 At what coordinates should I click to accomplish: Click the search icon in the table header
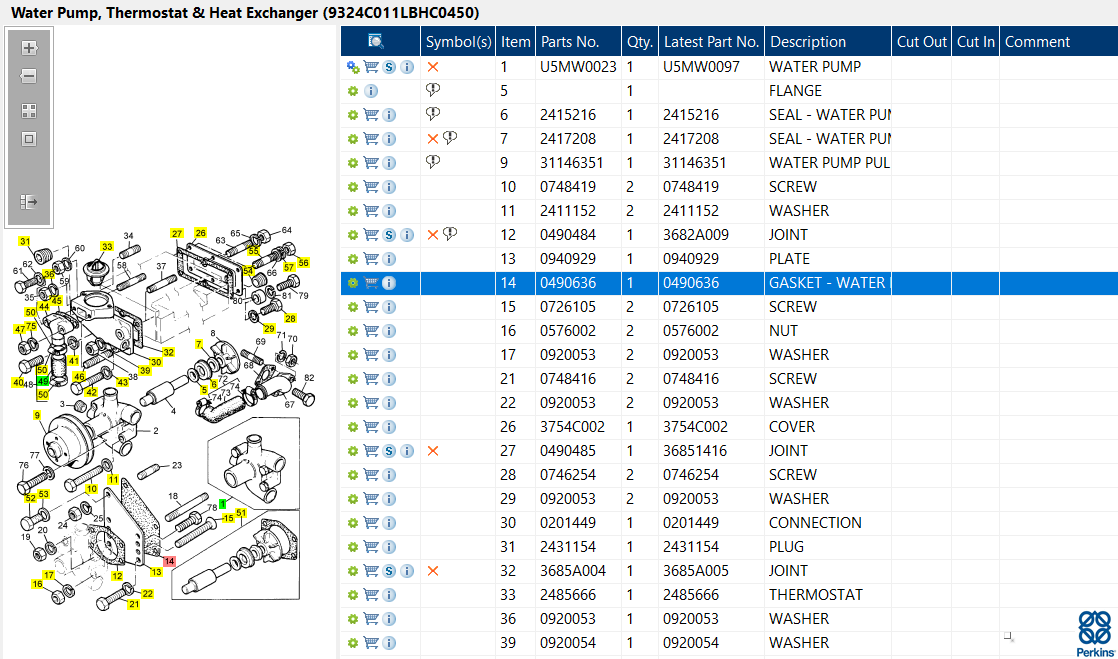[376, 41]
